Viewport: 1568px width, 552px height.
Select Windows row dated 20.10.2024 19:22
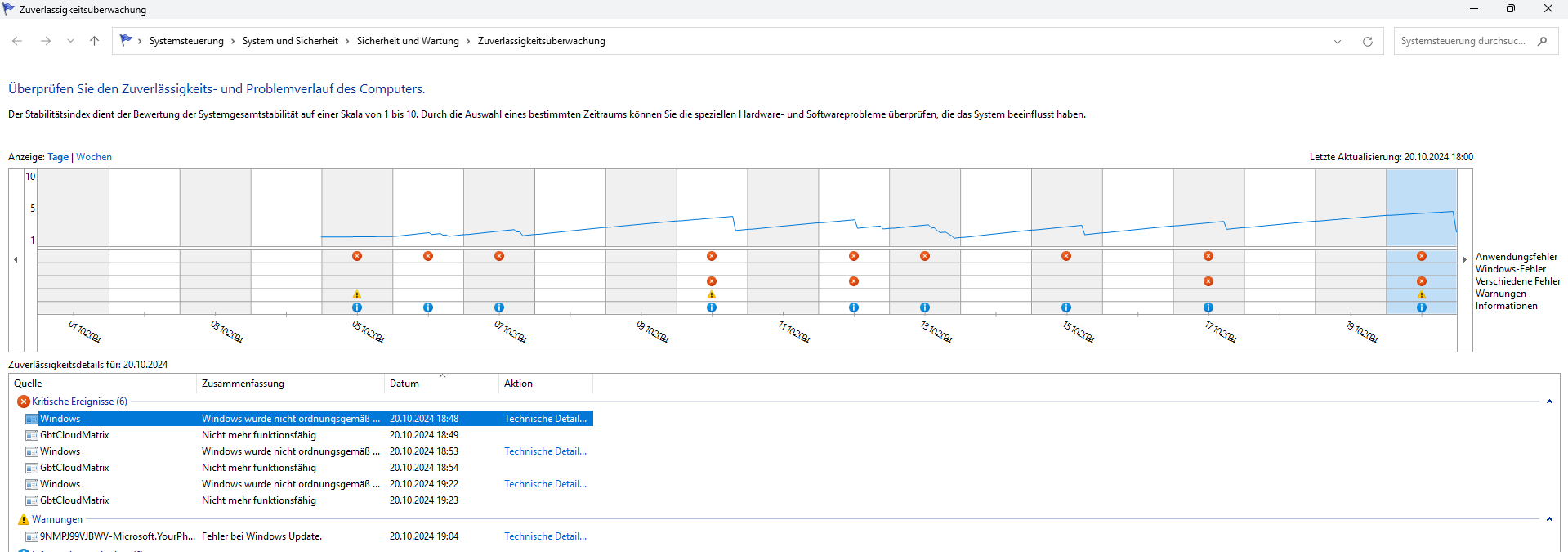[x=309, y=484]
